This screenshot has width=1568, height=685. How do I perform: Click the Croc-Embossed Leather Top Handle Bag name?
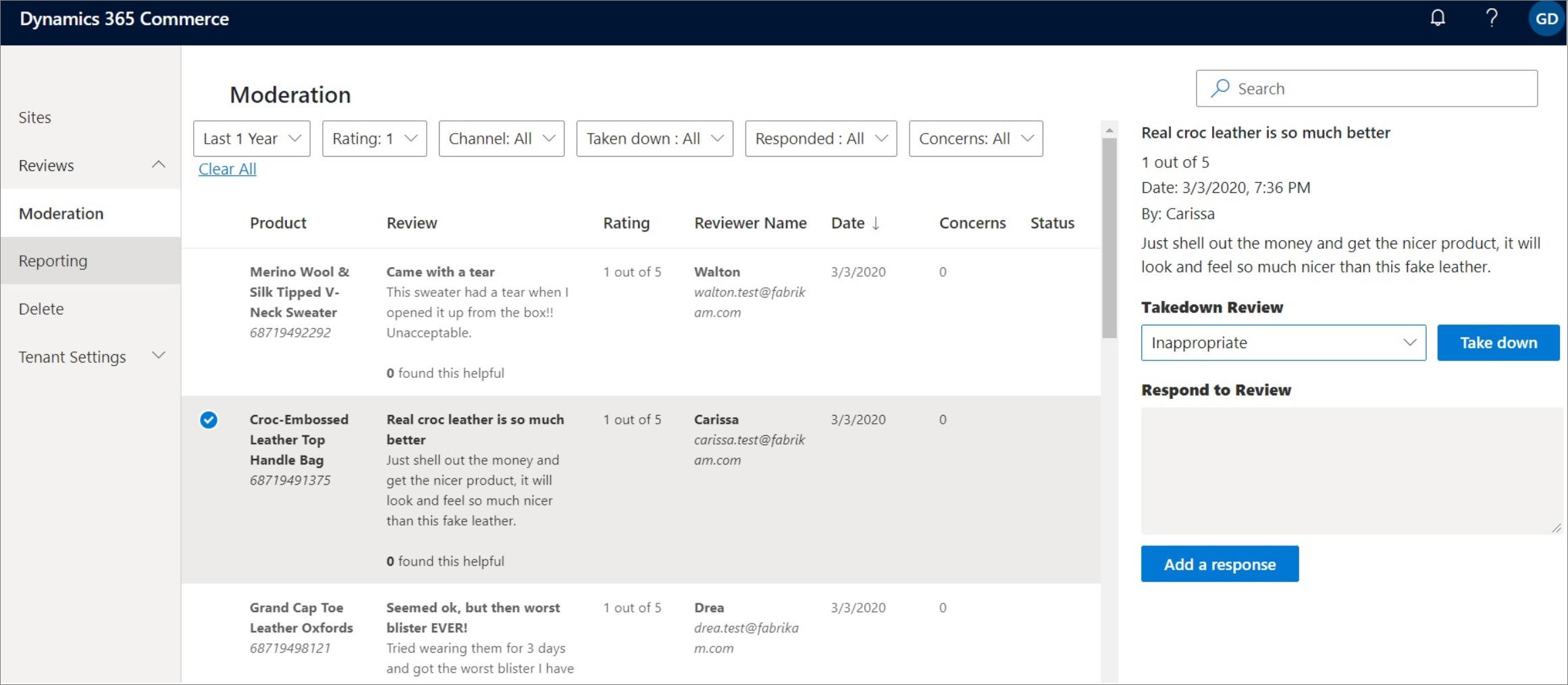[x=299, y=439]
